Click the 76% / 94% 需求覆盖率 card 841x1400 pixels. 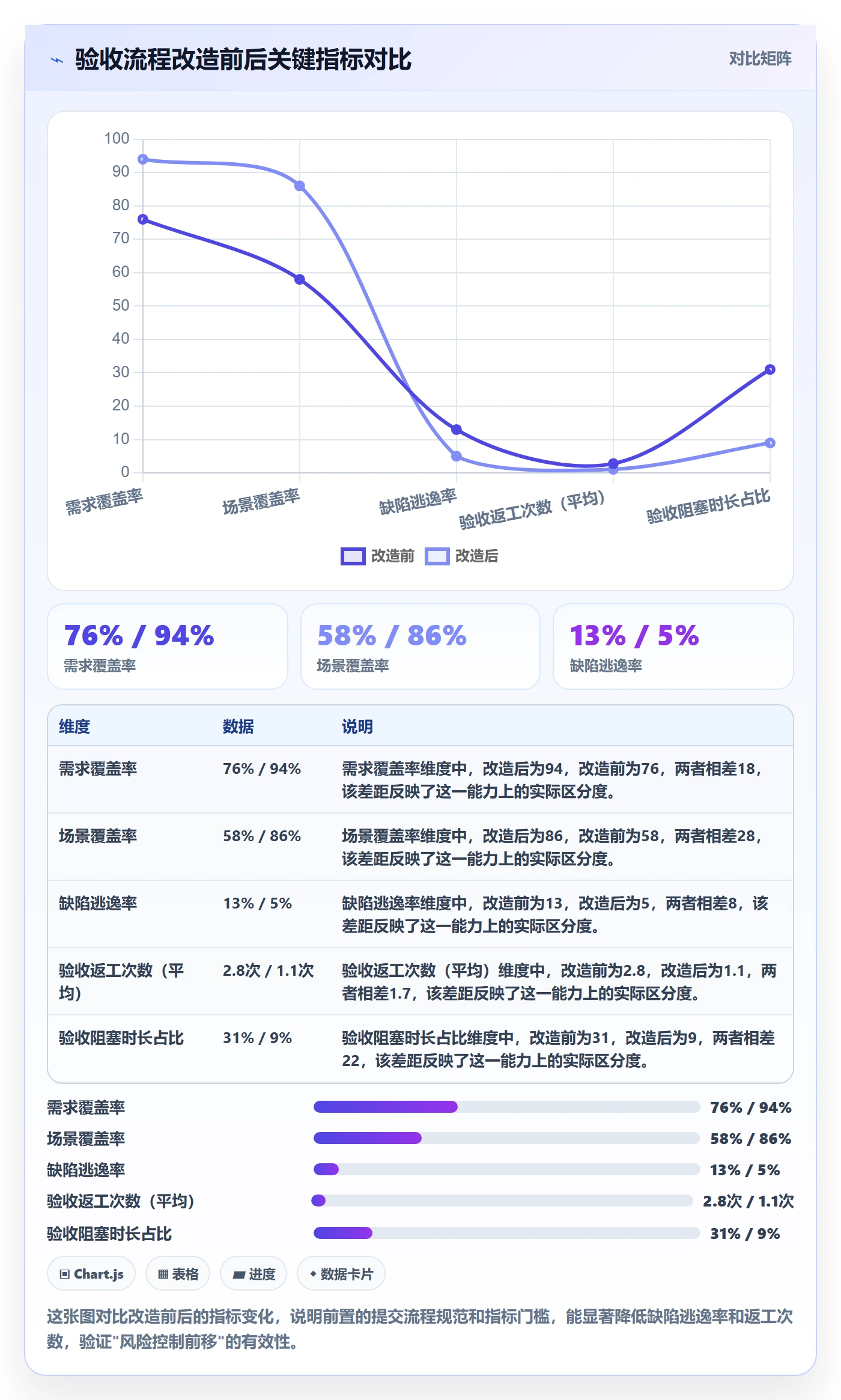coord(168,647)
